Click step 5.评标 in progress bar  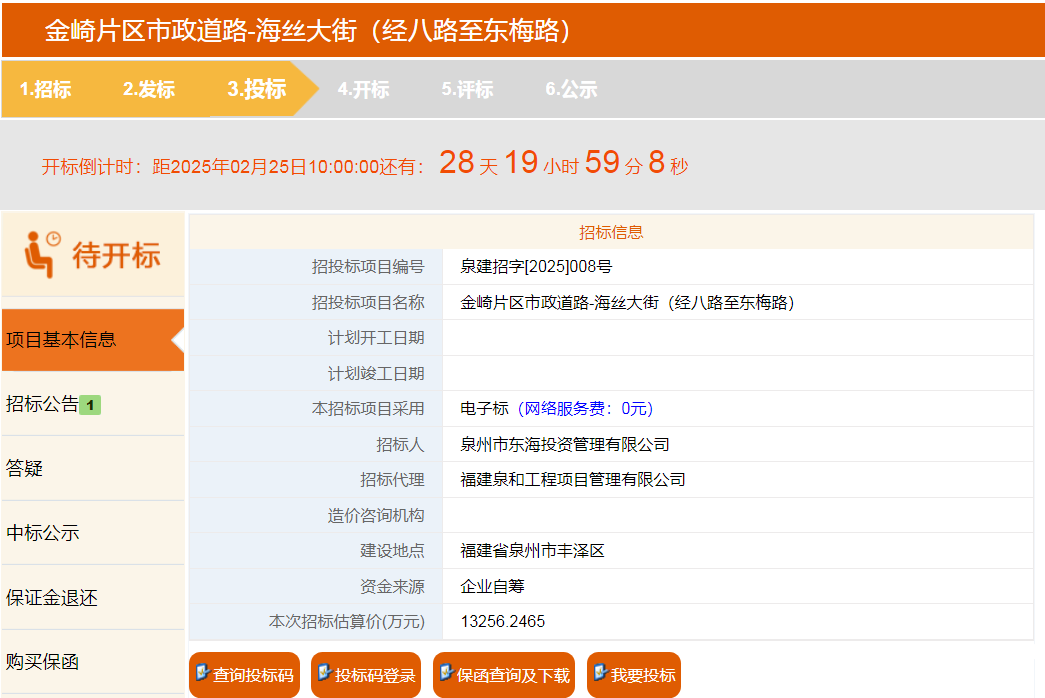[467, 89]
